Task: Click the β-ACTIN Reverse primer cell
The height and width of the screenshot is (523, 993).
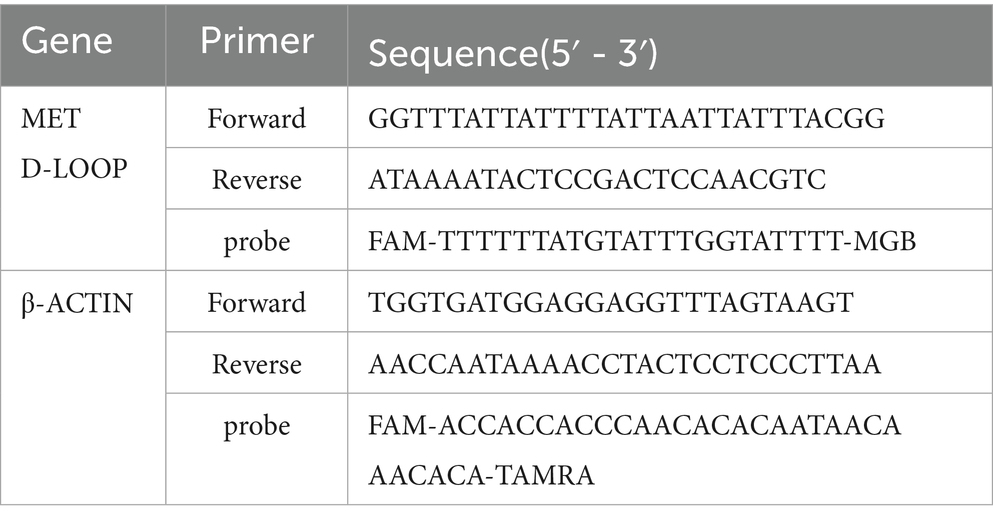Action: [256, 364]
